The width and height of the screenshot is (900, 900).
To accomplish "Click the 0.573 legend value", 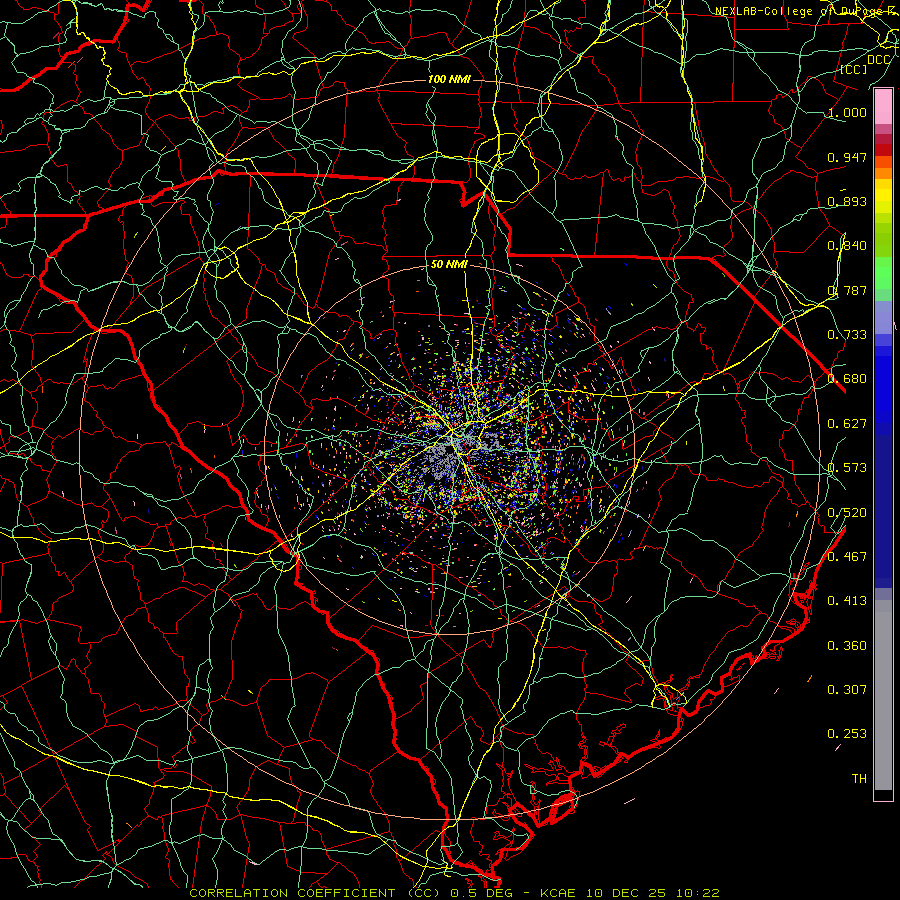I will pyautogui.click(x=847, y=468).
